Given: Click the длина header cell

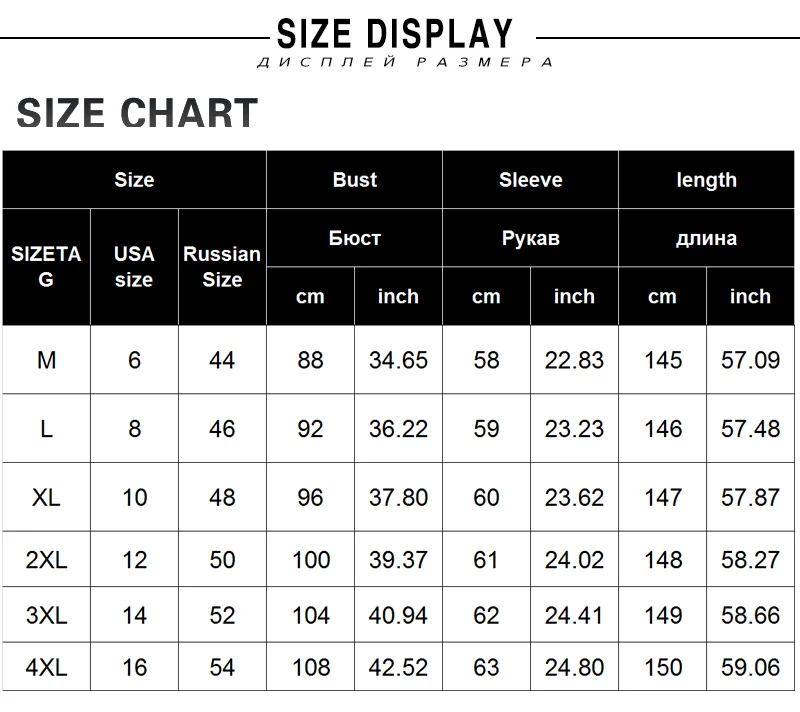Looking at the screenshot, I should (706, 238).
